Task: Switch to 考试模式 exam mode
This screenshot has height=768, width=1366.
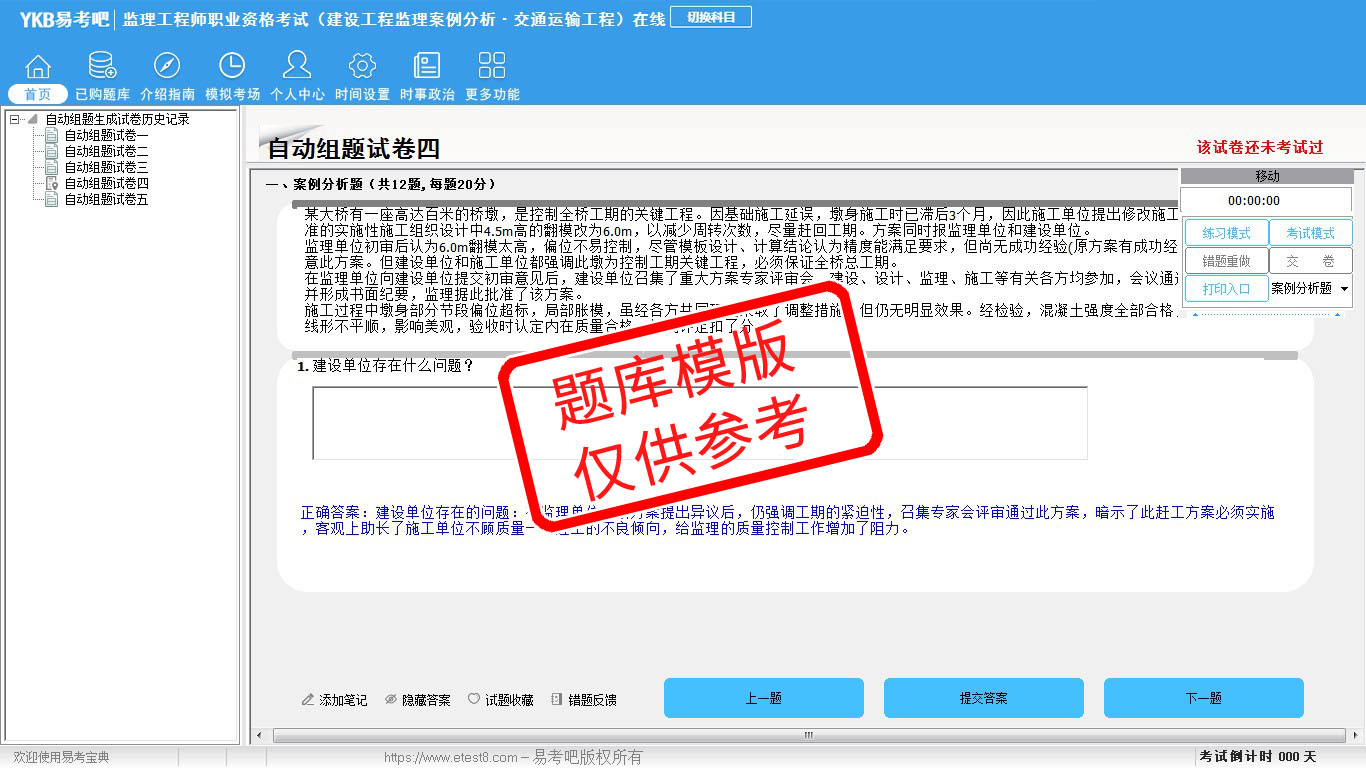Action: (x=1310, y=233)
